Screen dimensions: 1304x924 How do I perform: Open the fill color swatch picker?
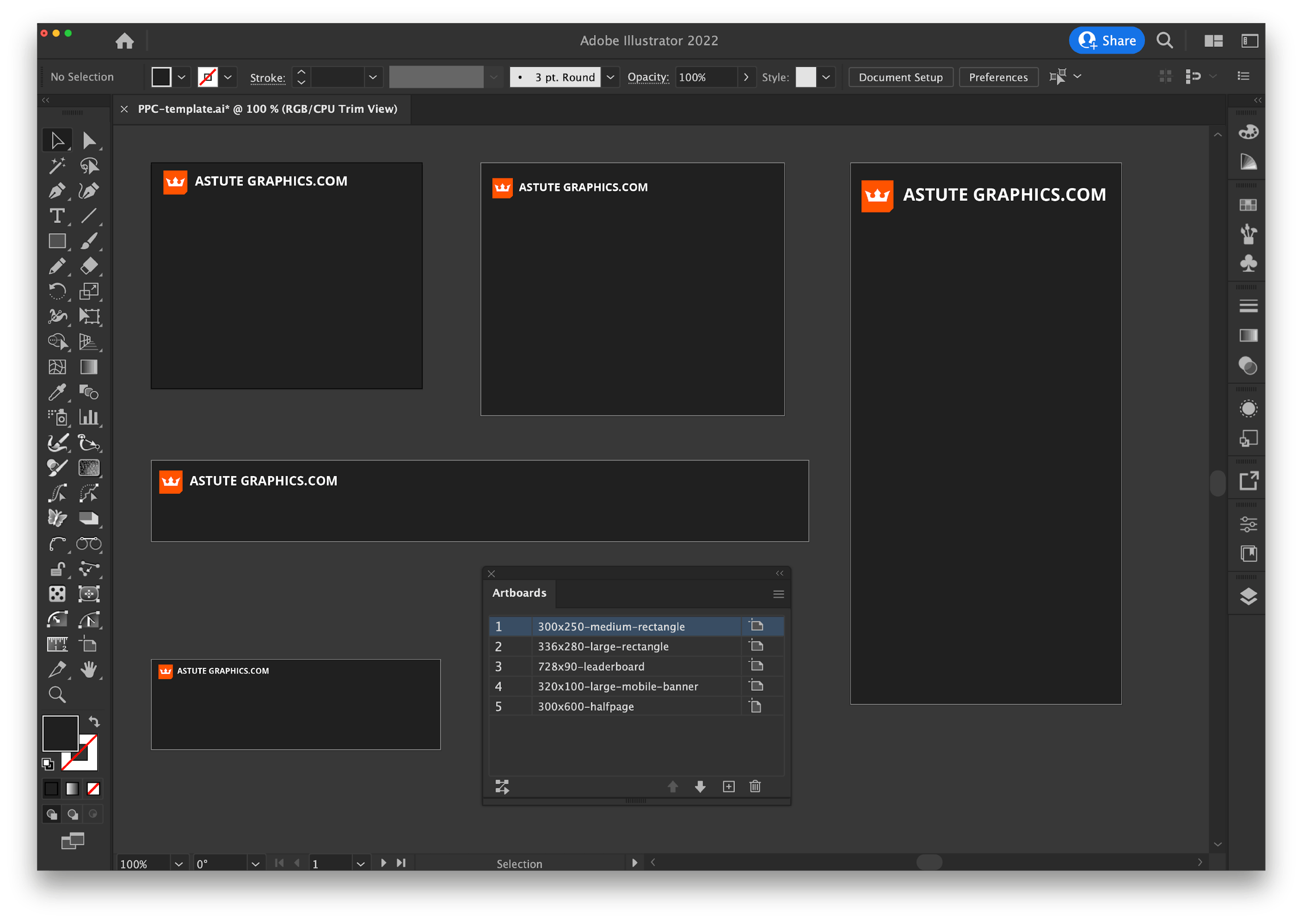(x=181, y=77)
